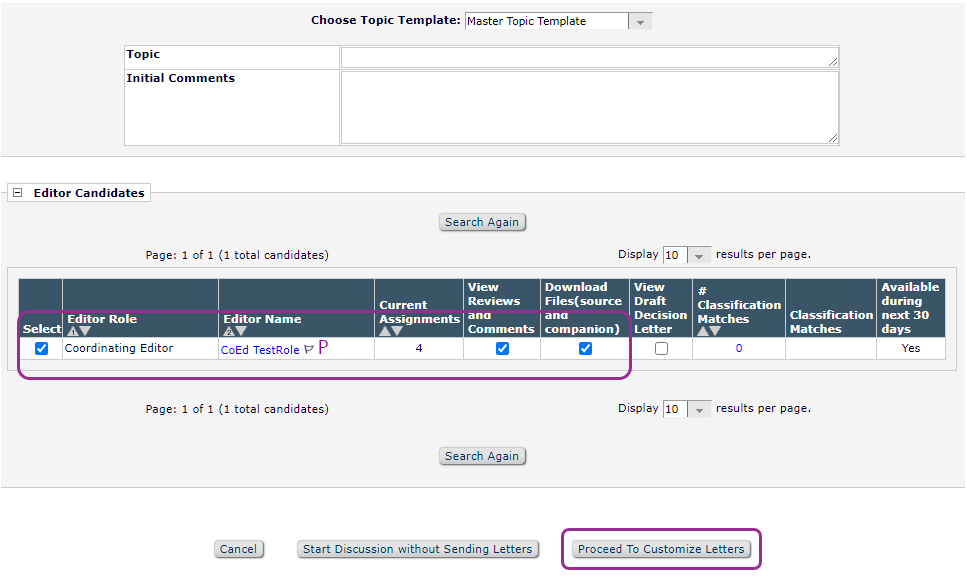Open the Choose Topic Template dropdown
The height and width of the screenshot is (580, 967).
640,21
